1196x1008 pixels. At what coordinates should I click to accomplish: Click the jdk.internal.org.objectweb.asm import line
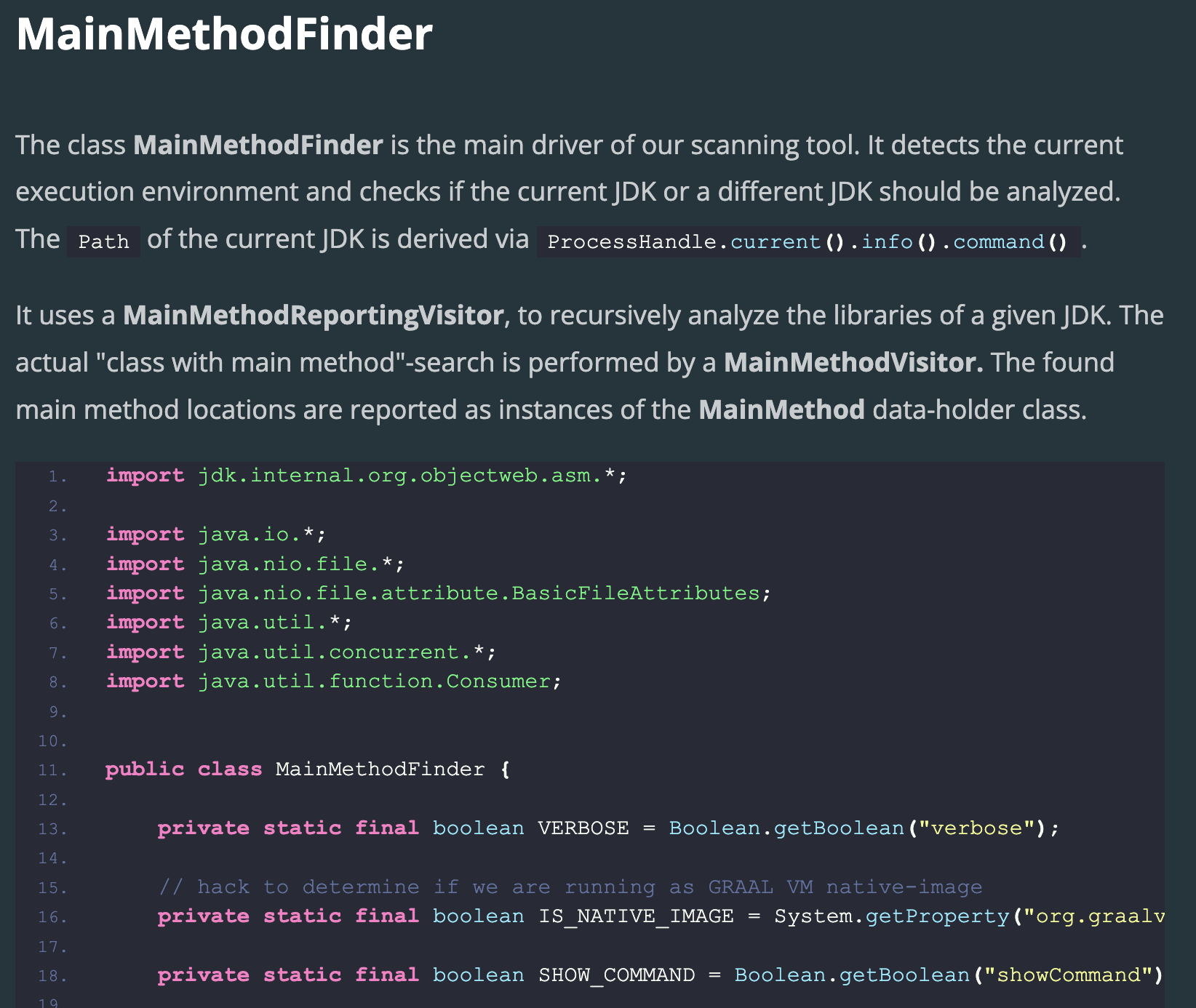coord(366,476)
